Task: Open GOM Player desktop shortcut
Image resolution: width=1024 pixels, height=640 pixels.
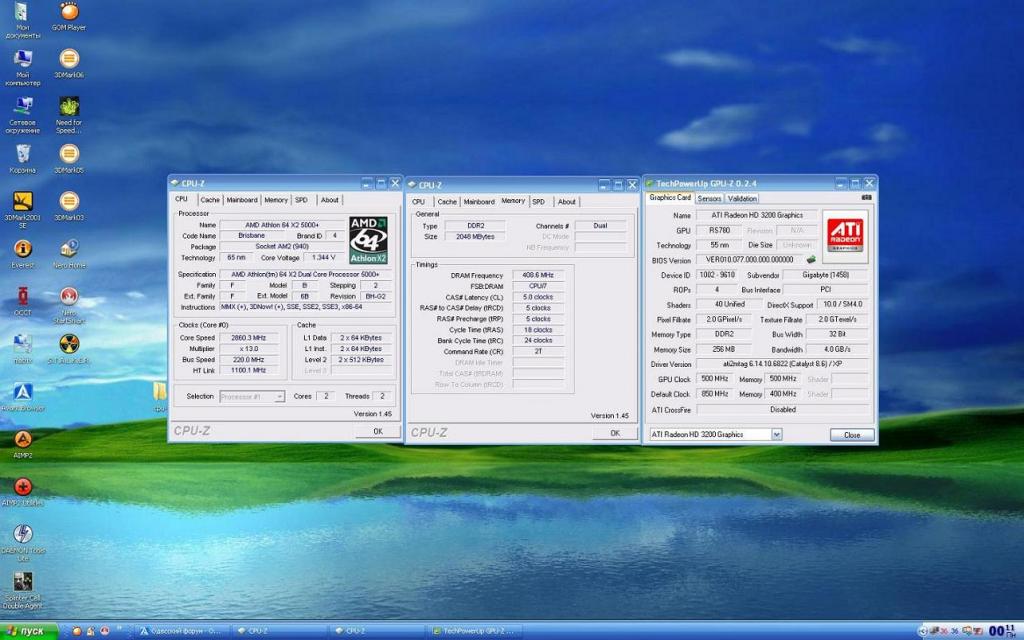Action: pyautogui.click(x=69, y=17)
